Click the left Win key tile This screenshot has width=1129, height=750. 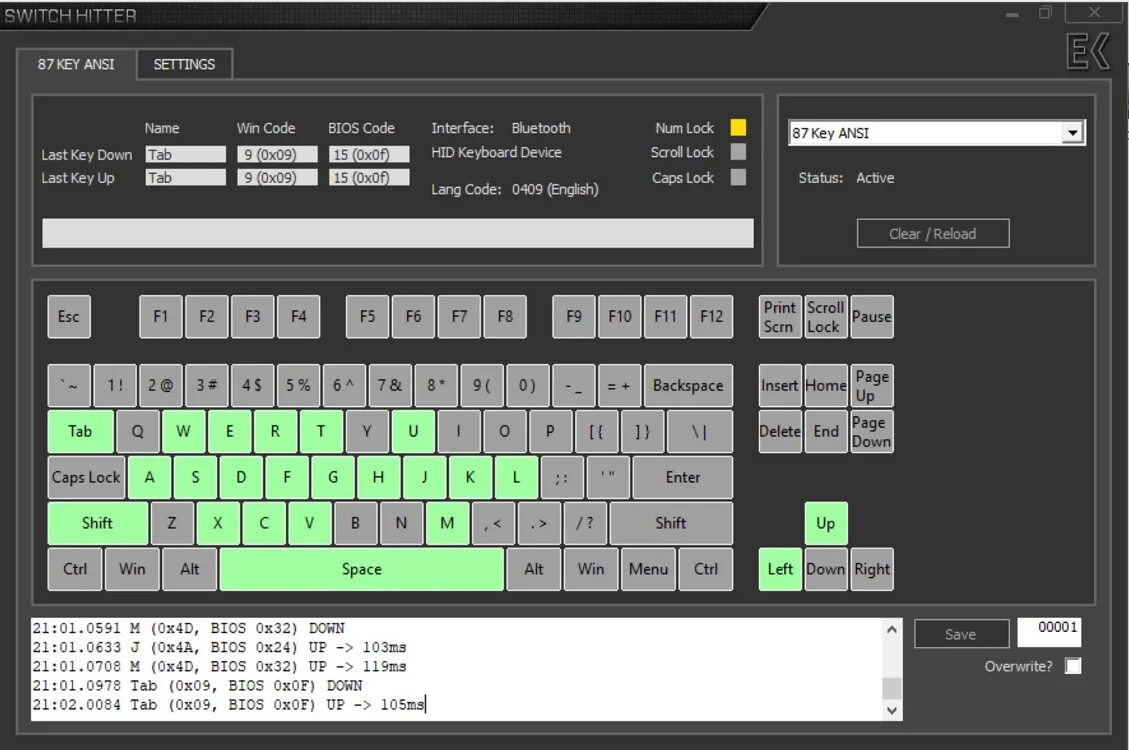(x=132, y=569)
